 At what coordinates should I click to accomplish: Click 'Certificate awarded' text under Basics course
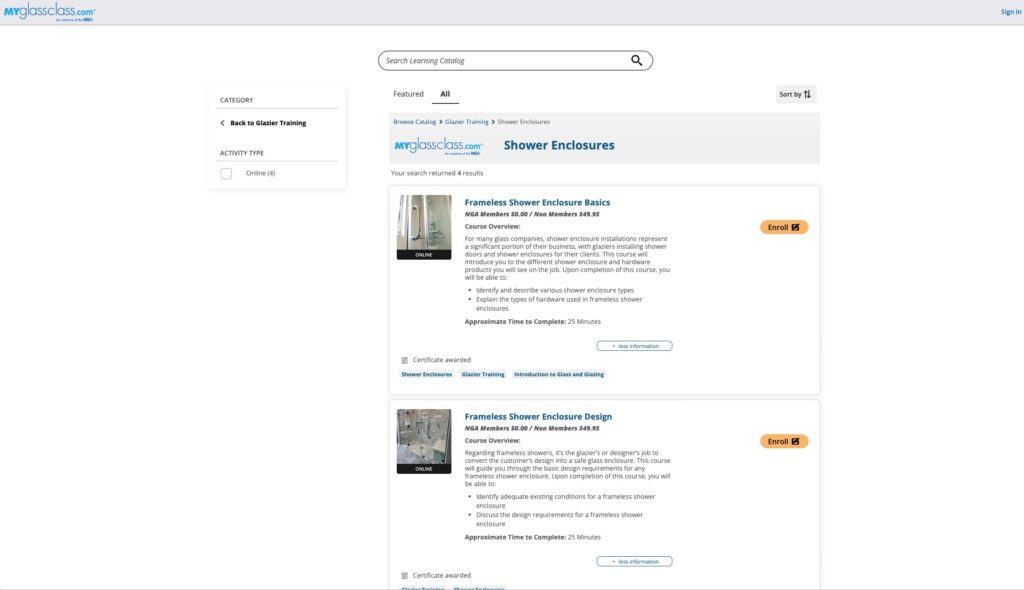(441, 360)
